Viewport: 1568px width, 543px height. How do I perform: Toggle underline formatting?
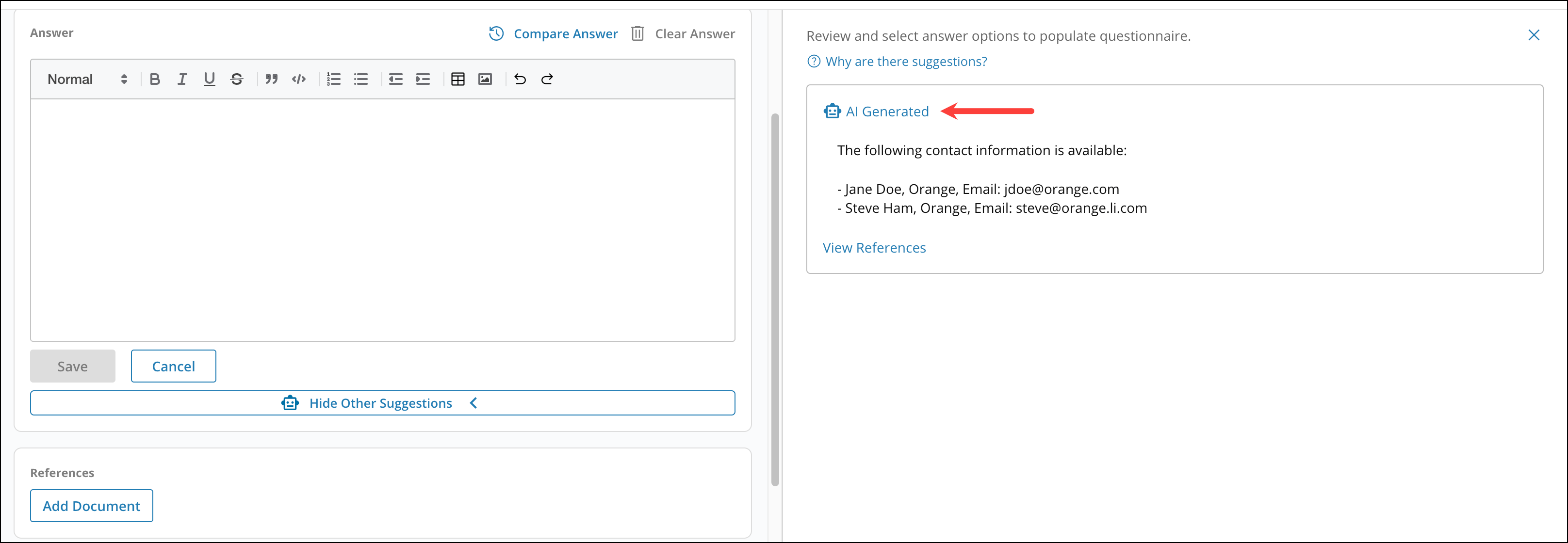[x=210, y=79]
